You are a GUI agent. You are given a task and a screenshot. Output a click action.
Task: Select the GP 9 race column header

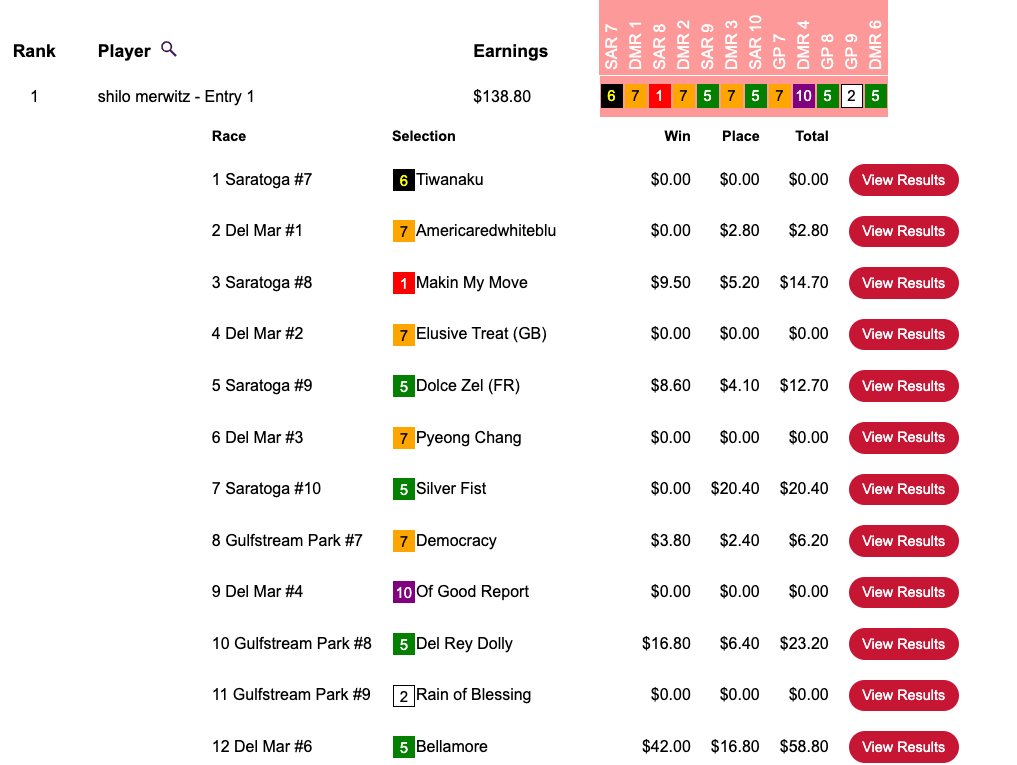click(x=851, y=50)
